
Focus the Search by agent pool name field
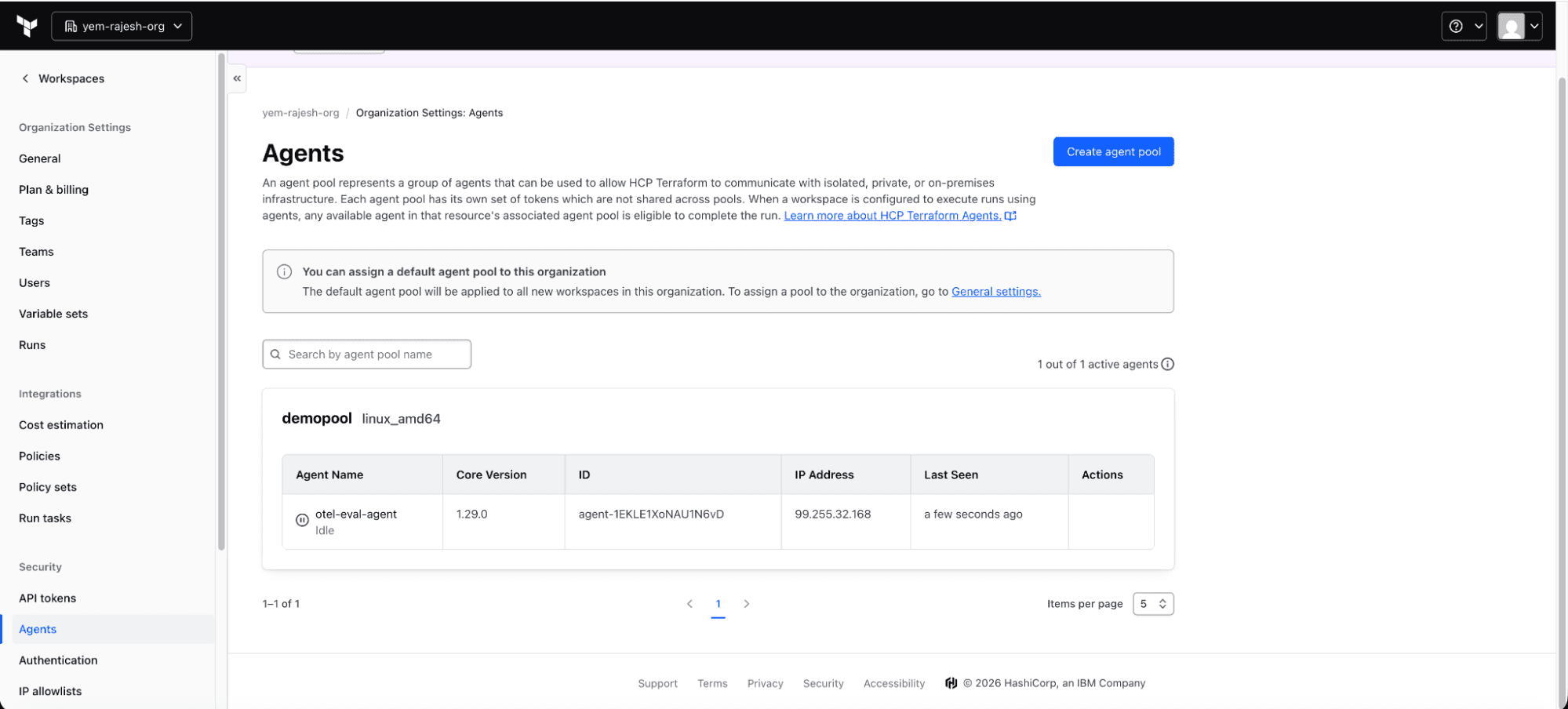coord(367,354)
